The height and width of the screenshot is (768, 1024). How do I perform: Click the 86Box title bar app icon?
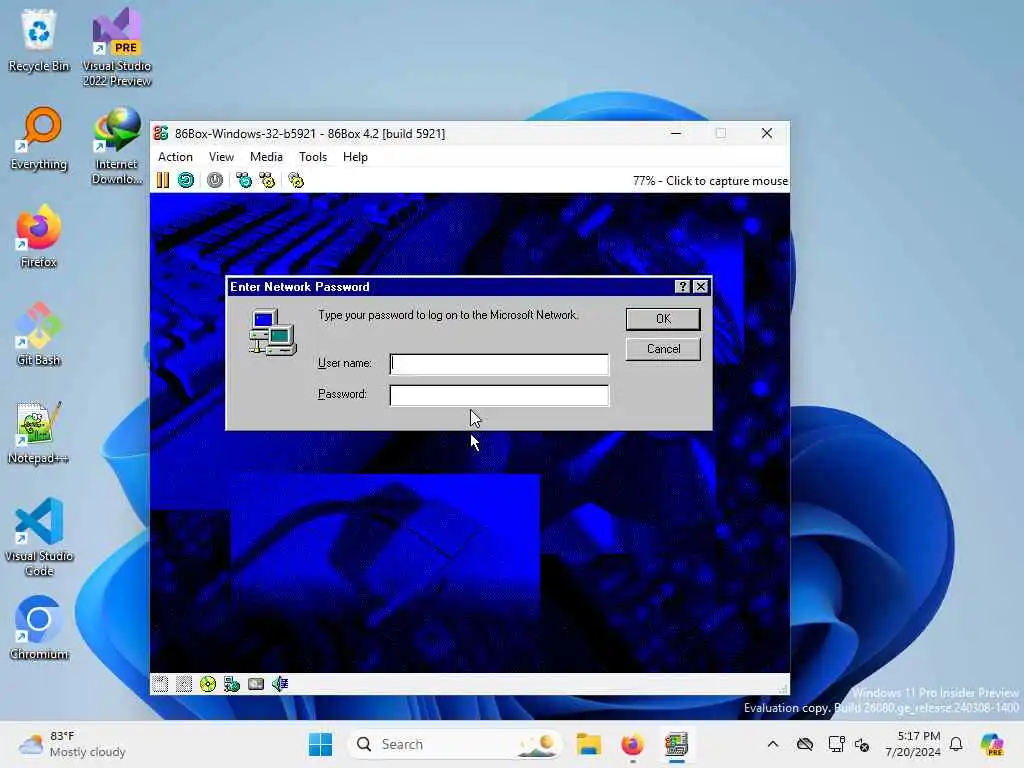(161, 133)
